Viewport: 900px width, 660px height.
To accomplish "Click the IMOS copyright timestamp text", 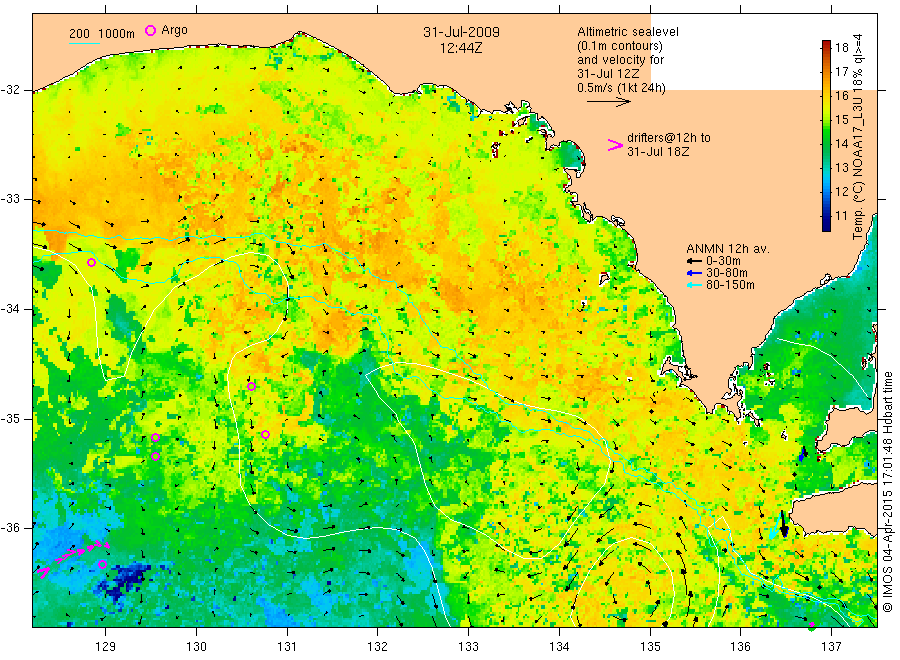I will click(x=887, y=491).
